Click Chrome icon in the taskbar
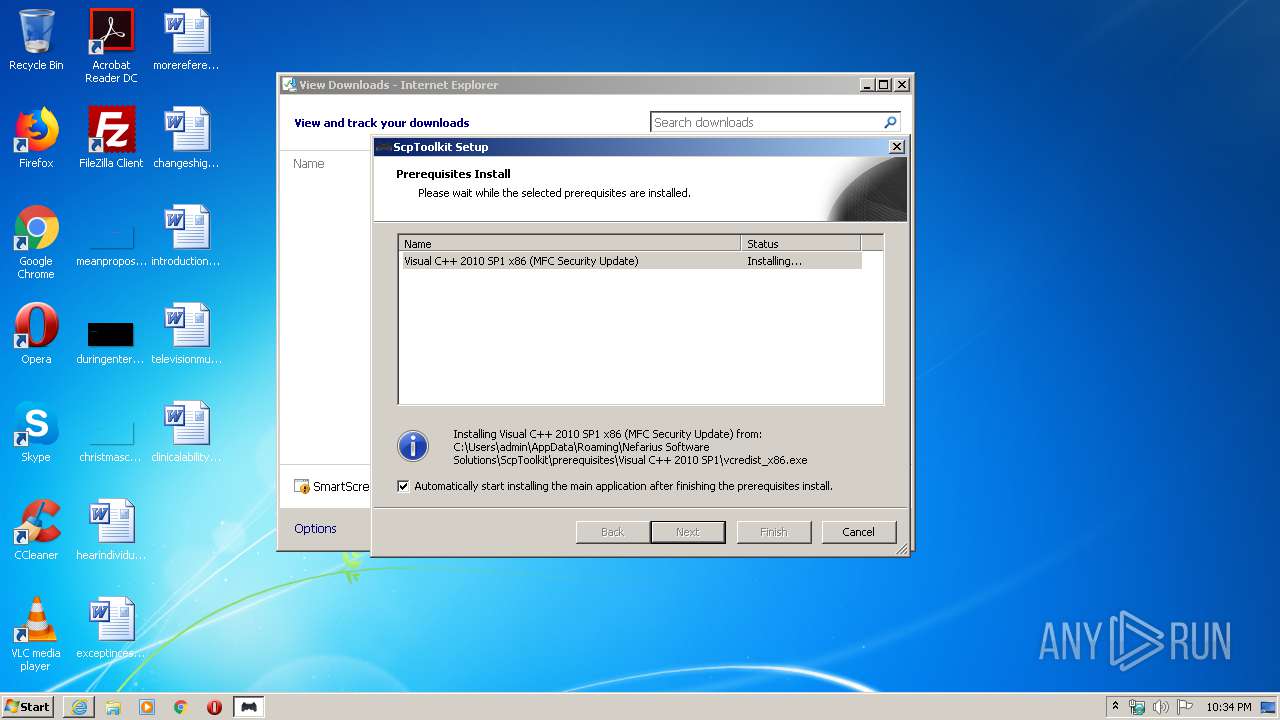 (x=181, y=707)
